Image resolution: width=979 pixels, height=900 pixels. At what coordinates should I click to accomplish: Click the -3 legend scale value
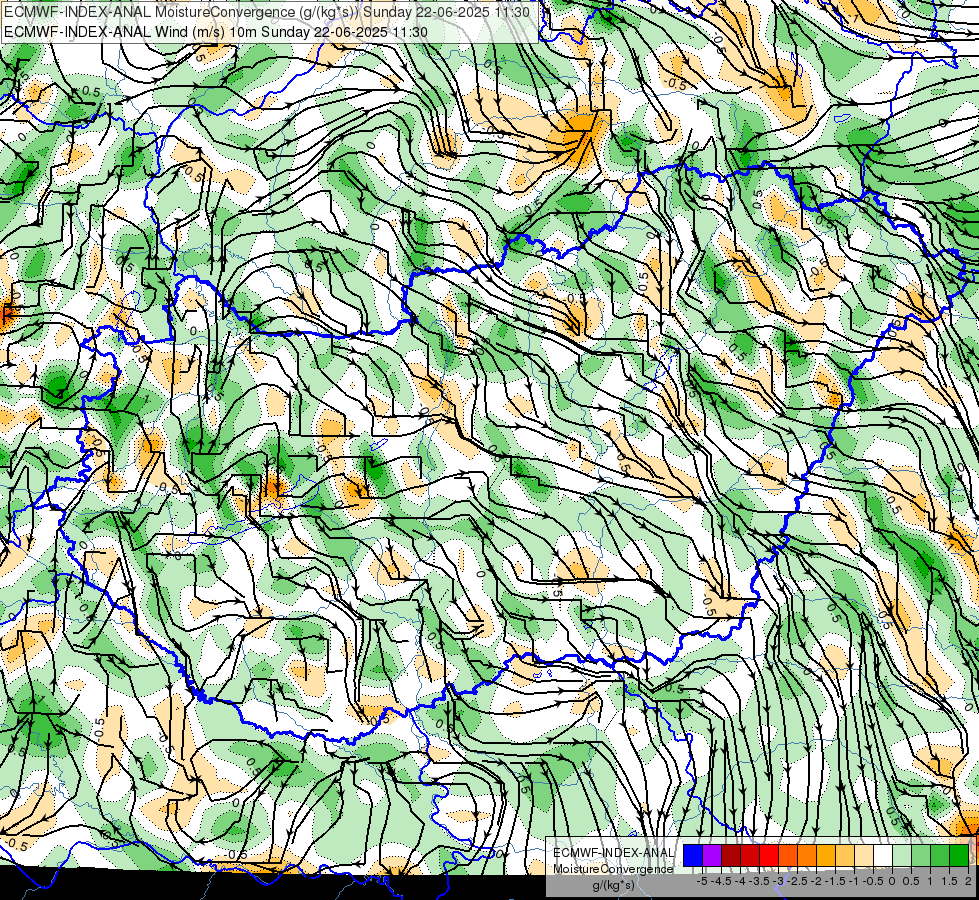[778, 881]
